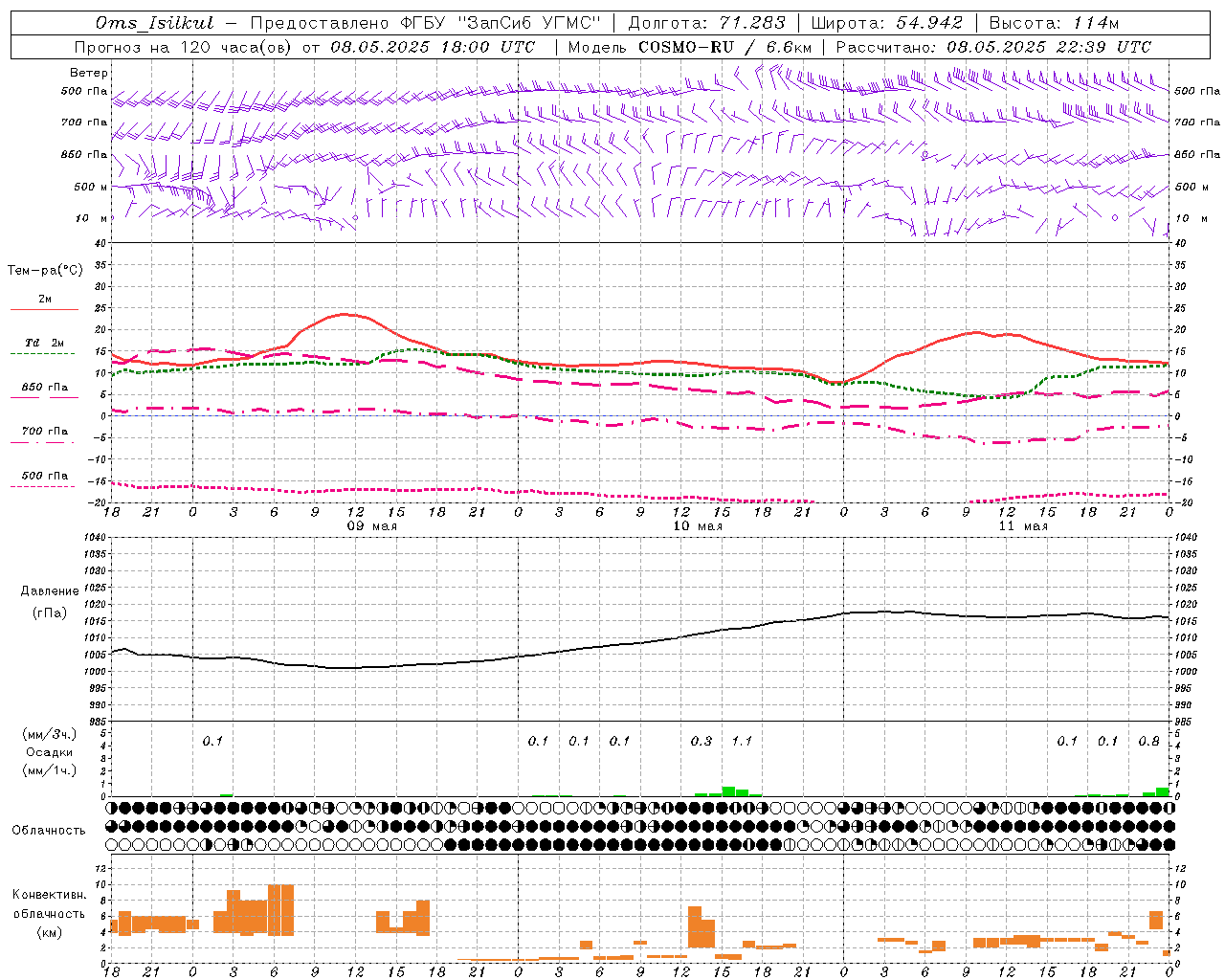
Task: Click the '2м' temperature legend entry
Action: [45, 300]
